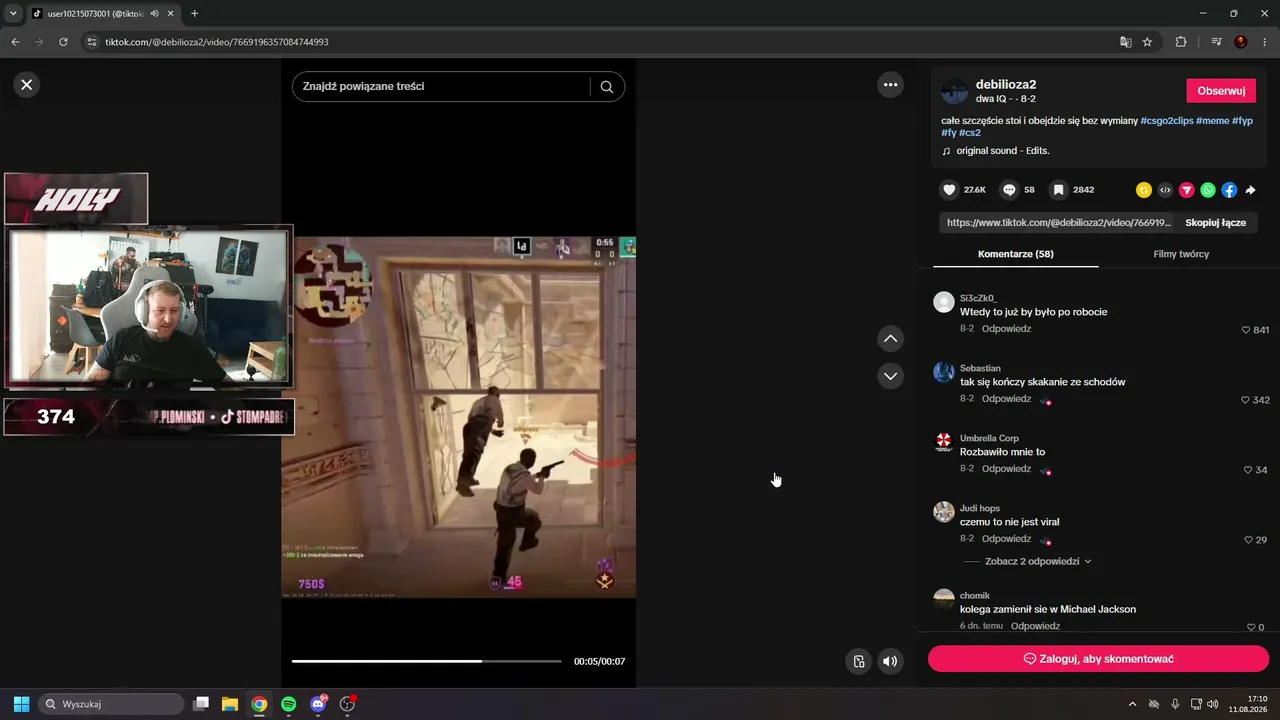
Task: Open the Chrome three-dot menu
Action: point(1264,42)
